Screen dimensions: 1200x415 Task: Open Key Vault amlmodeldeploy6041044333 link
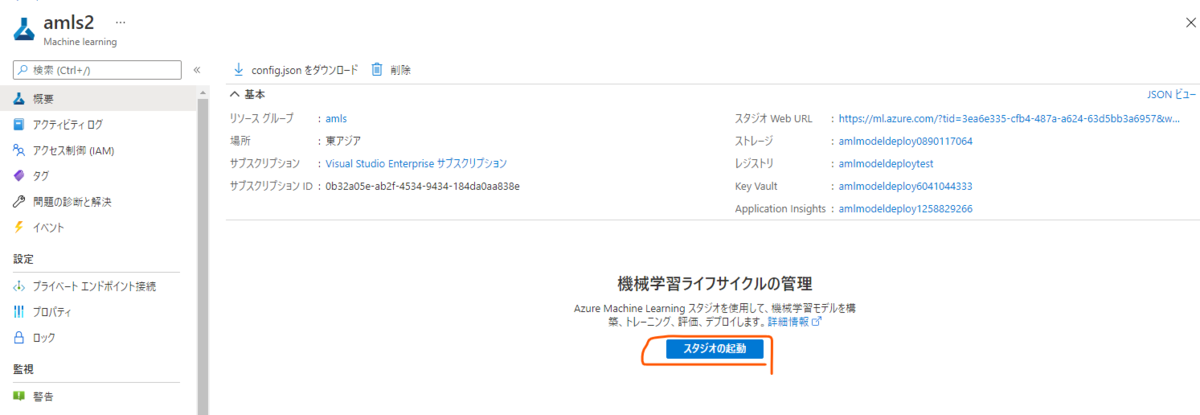pos(905,186)
